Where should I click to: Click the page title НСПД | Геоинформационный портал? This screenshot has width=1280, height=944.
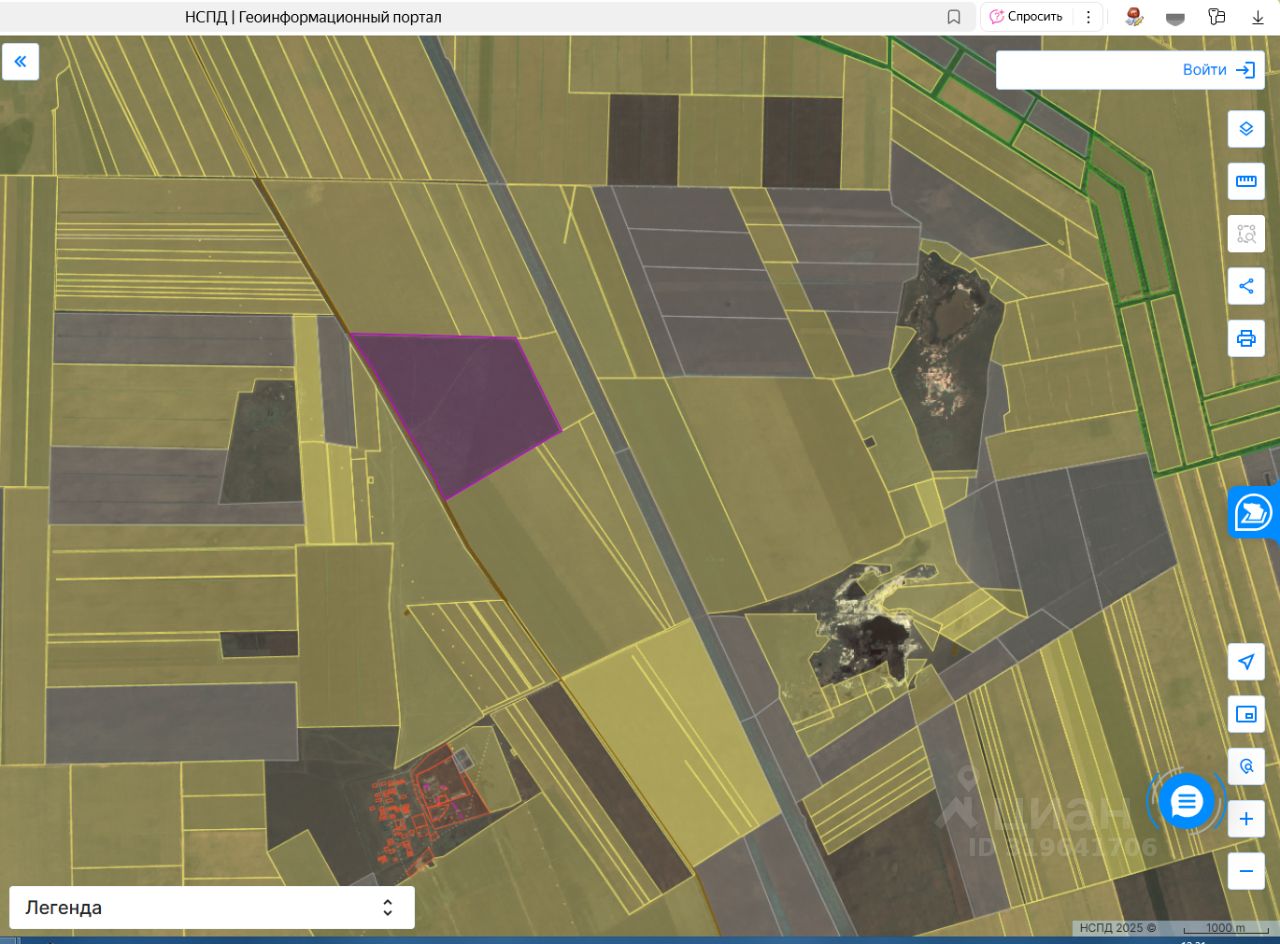(313, 17)
